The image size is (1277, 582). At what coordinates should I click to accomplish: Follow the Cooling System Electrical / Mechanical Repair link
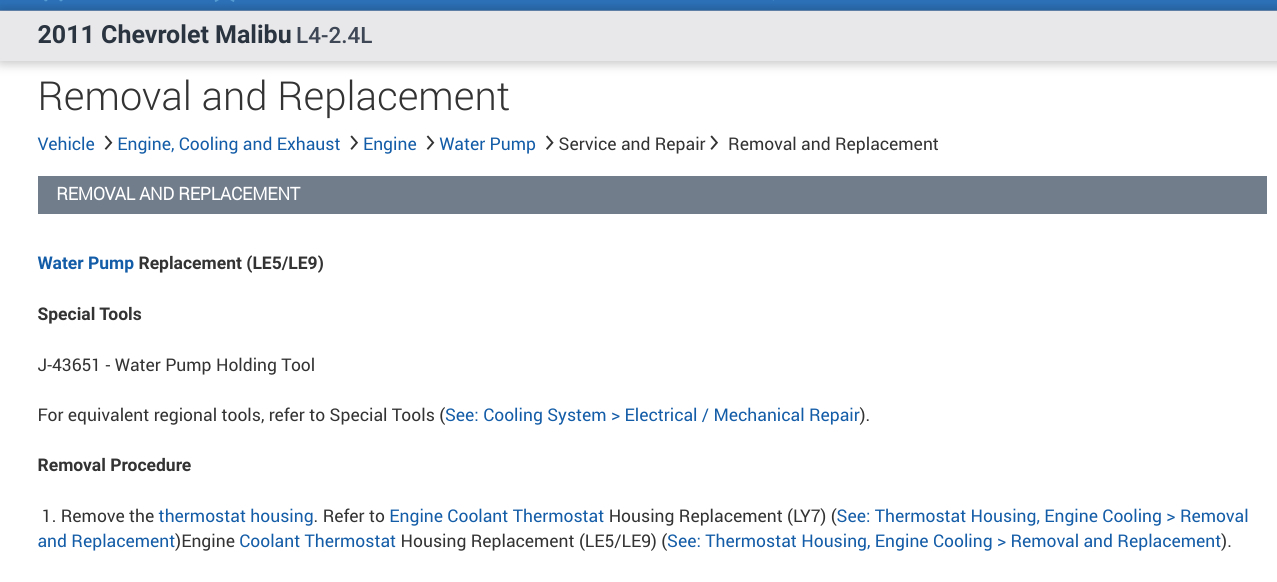point(652,415)
